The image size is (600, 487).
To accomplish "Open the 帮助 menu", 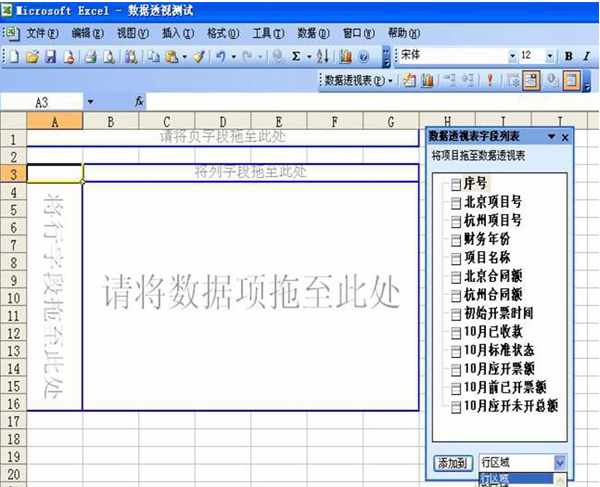I will (x=404, y=34).
